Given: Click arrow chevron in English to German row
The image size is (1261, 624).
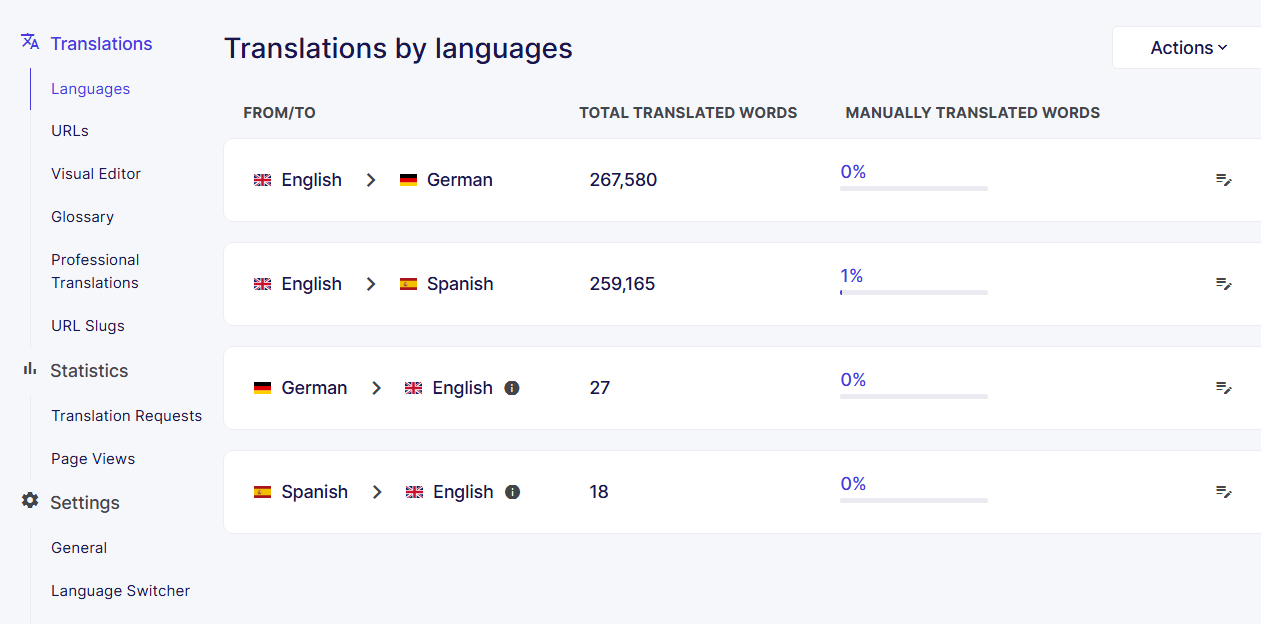Looking at the screenshot, I should coord(371,180).
